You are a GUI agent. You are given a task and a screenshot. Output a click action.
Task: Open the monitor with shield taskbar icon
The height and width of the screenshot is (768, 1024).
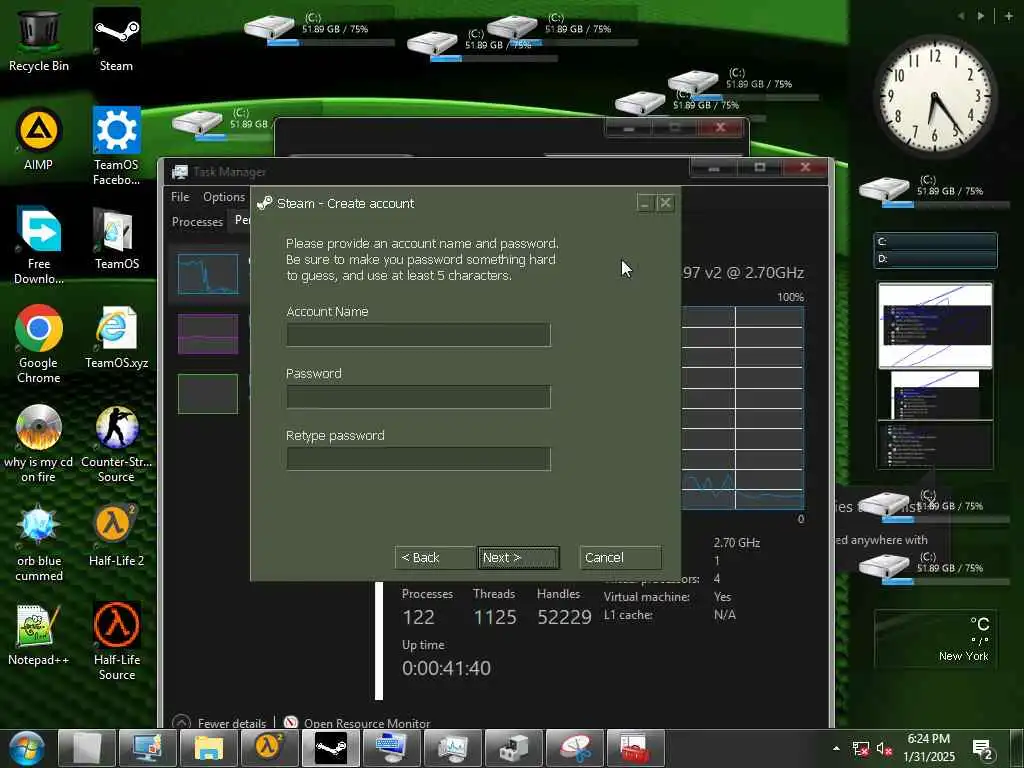(x=148, y=748)
